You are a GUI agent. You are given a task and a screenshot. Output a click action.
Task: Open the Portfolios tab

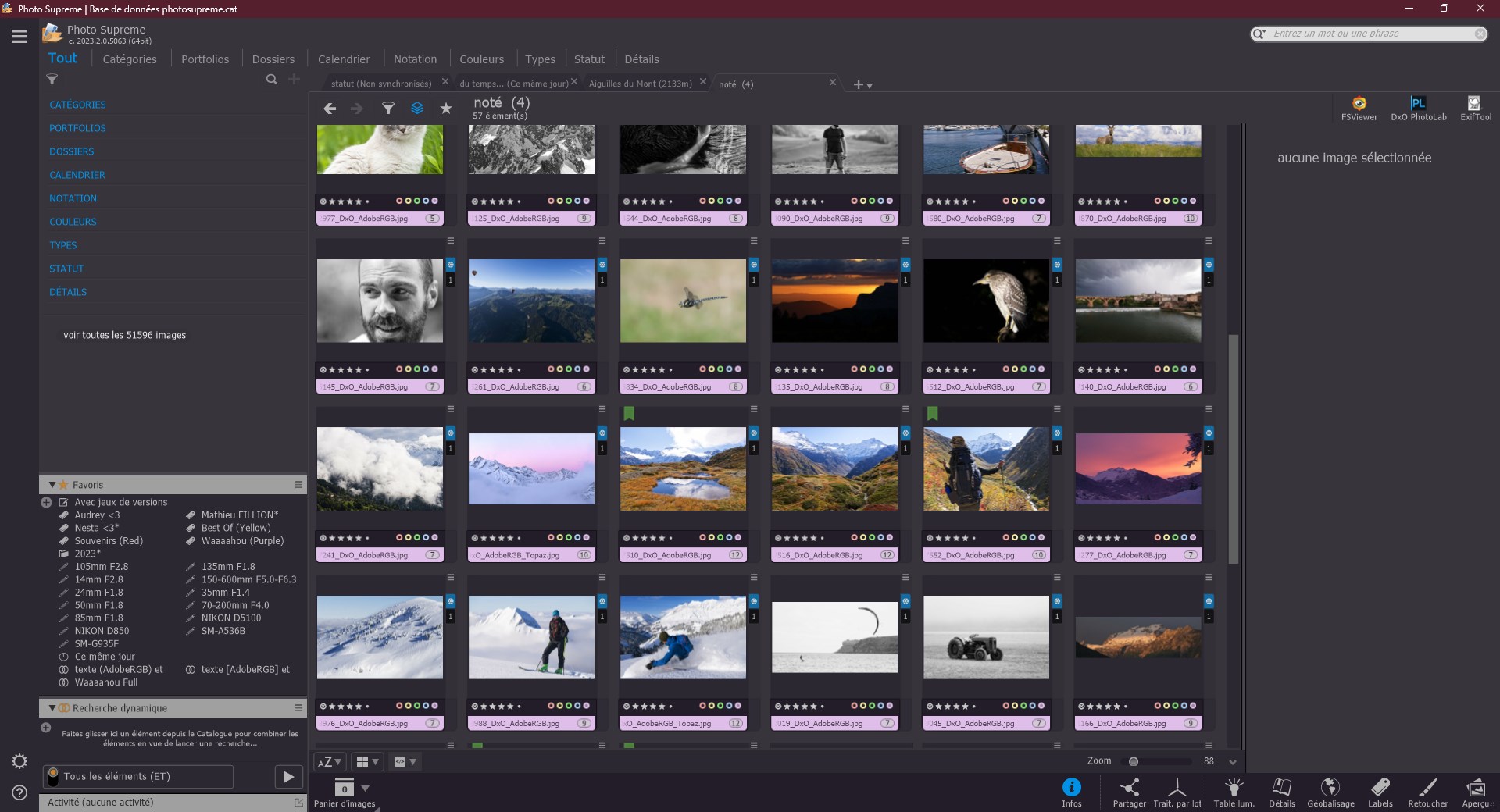pos(205,59)
